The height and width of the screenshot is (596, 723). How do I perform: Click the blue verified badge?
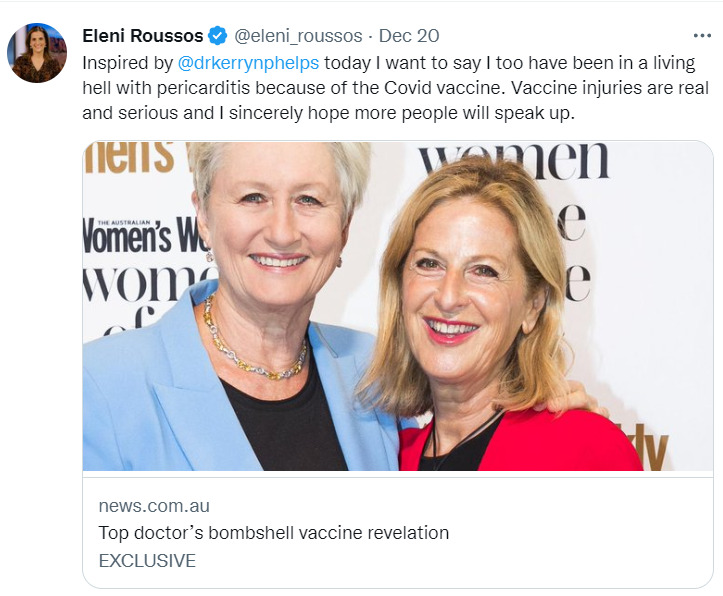pyautogui.click(x=218, y=35)
